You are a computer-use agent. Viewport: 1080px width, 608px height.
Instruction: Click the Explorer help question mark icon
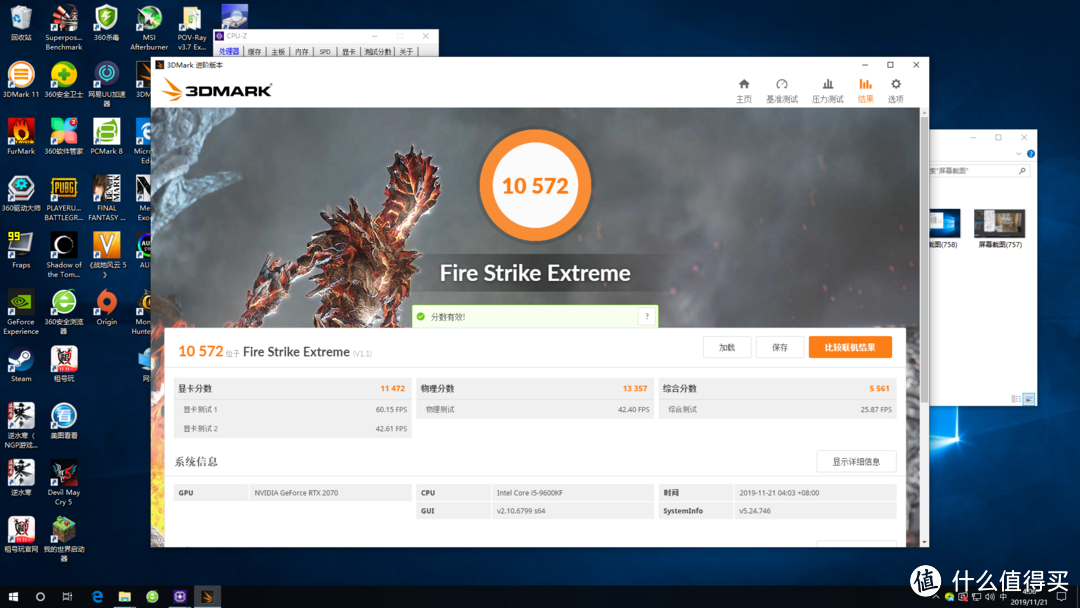(x=1030, y=154)
